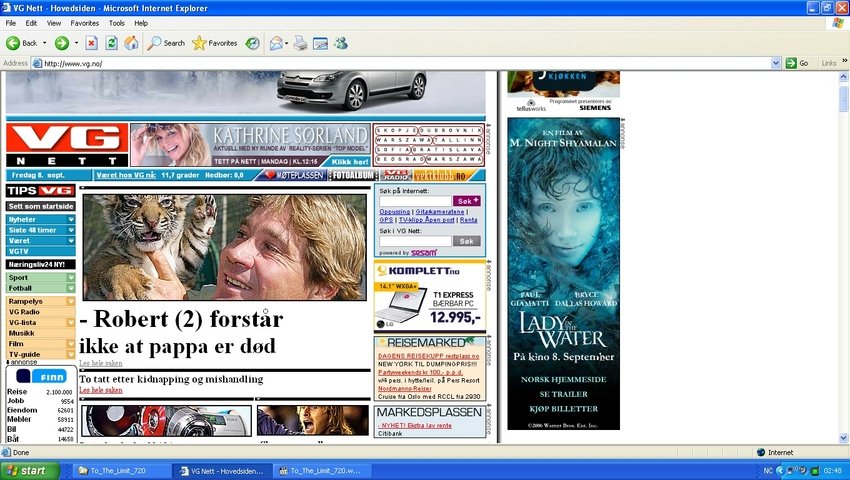Open VG Radio sidebar link
Viewport: 850px width, 480px height.
point(41,312)
